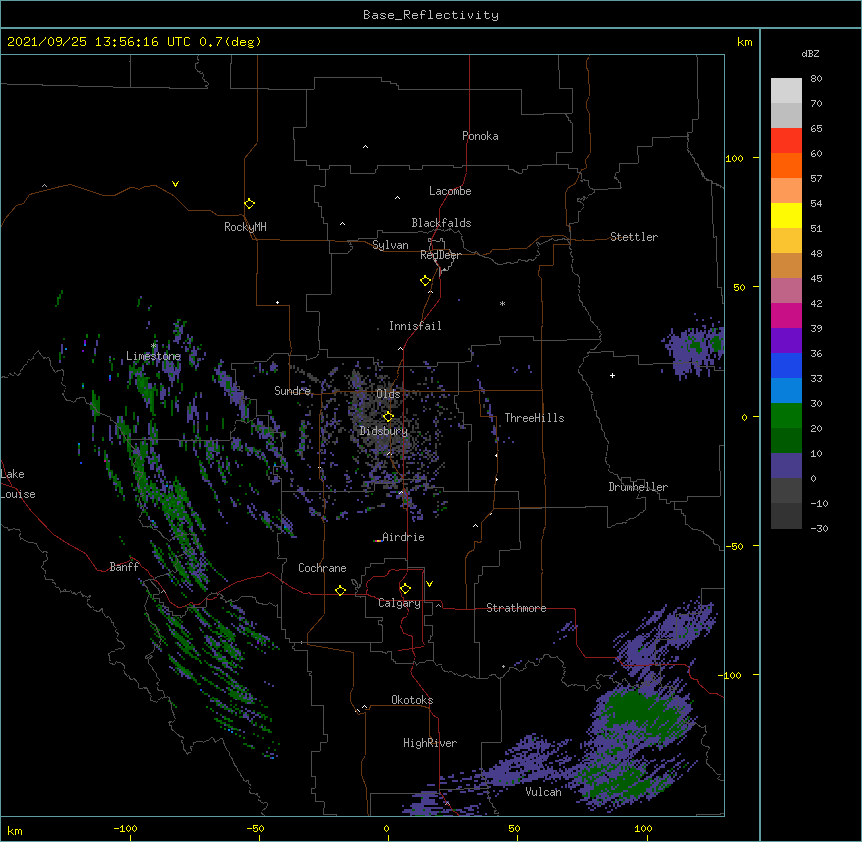Select the Lacombe city label
862x842 pixels.
(450, 191)
